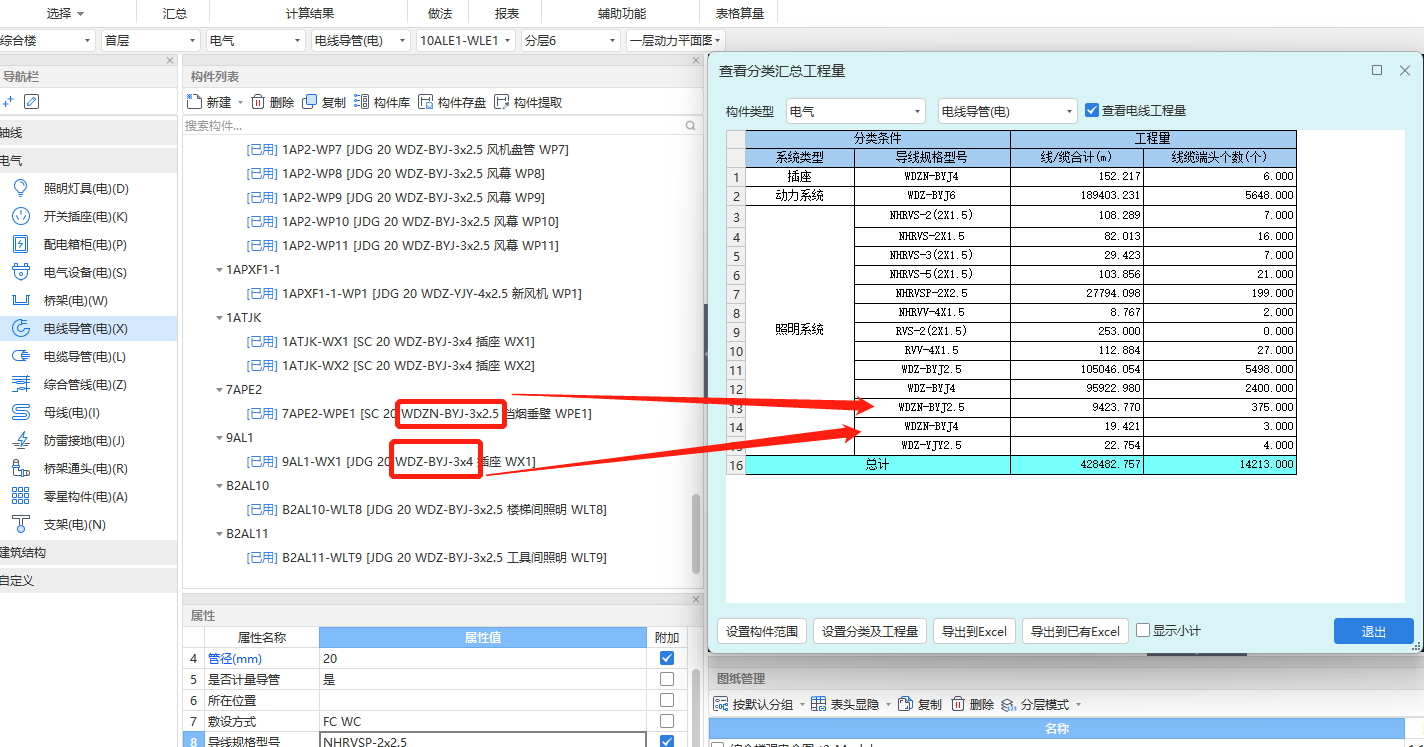
Task: Toggle 附加 checkbox for 所在位置 row
Action: pos(667,700)
